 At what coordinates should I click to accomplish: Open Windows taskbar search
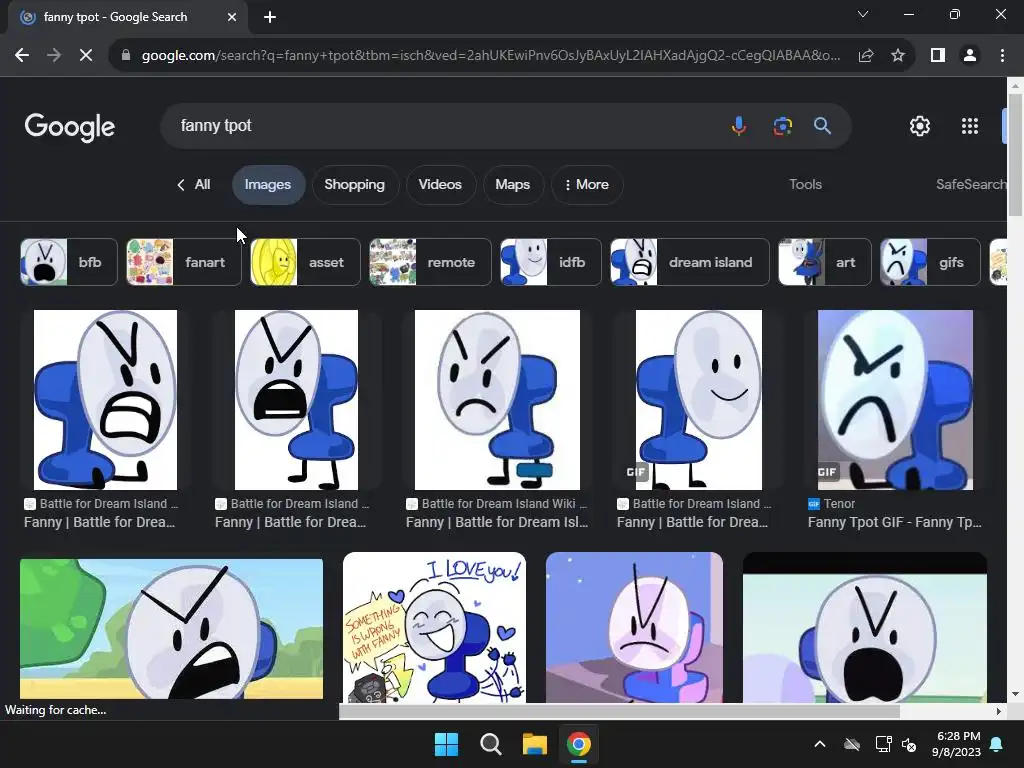[490, 744]
